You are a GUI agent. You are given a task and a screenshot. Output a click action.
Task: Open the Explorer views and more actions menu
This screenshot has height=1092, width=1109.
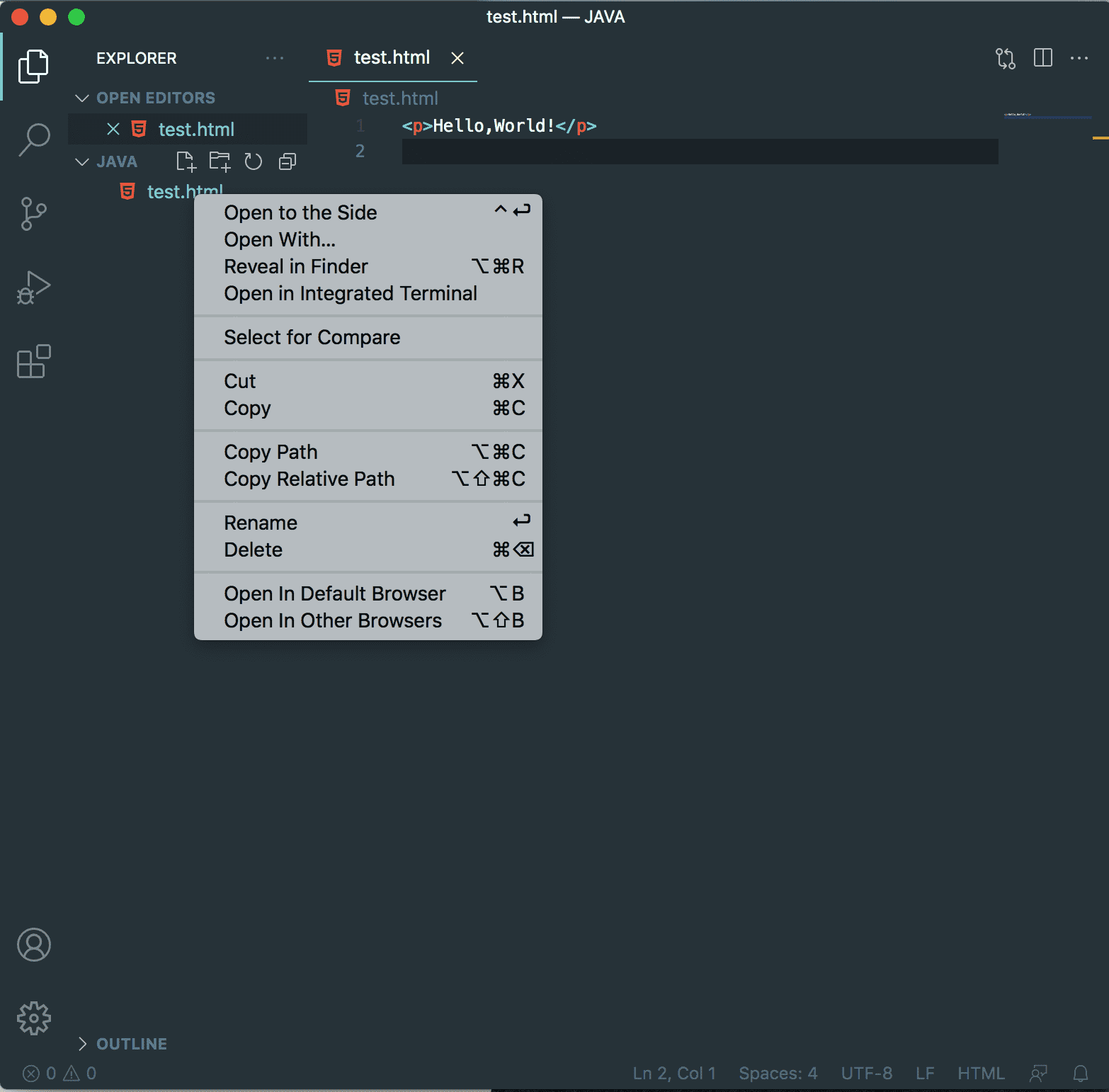coord(275,58)
